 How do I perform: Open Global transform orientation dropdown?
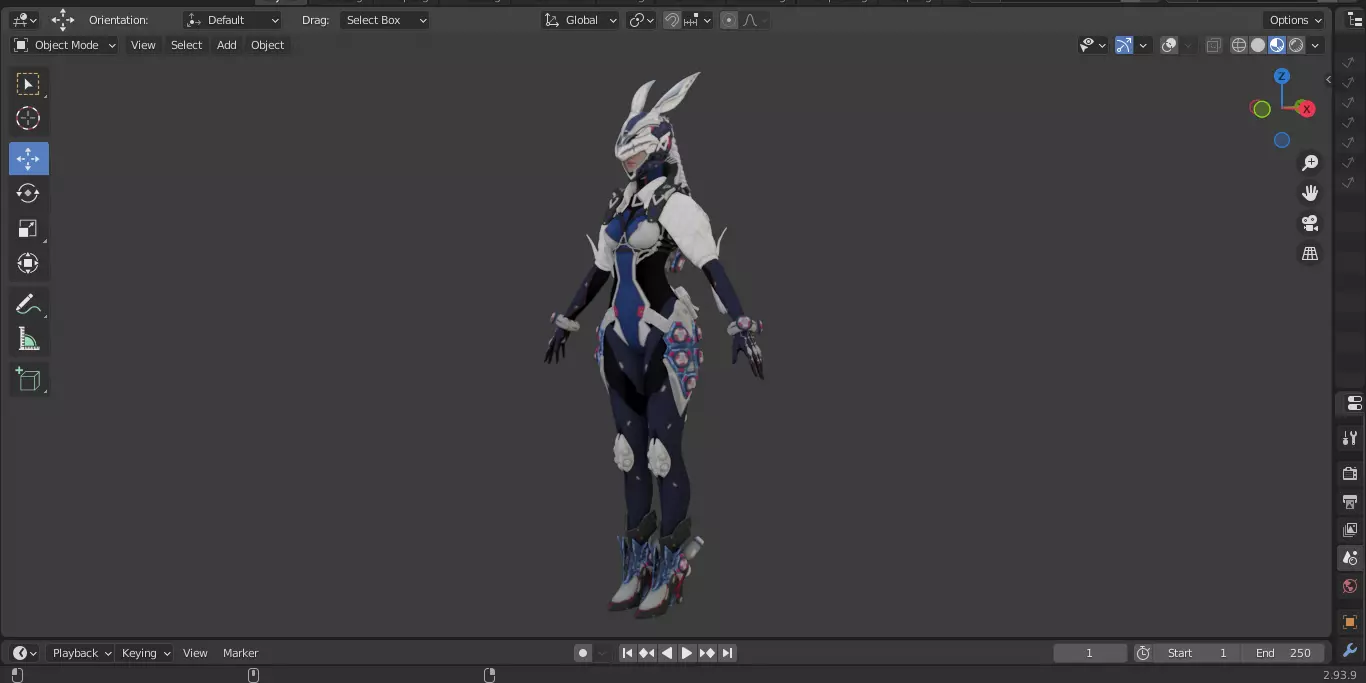click(x=581, y=20)
